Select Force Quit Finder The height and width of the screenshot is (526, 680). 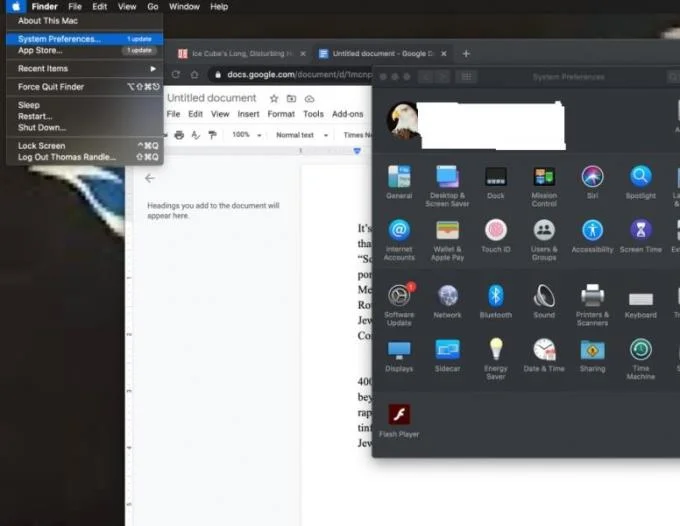(85, 87)
